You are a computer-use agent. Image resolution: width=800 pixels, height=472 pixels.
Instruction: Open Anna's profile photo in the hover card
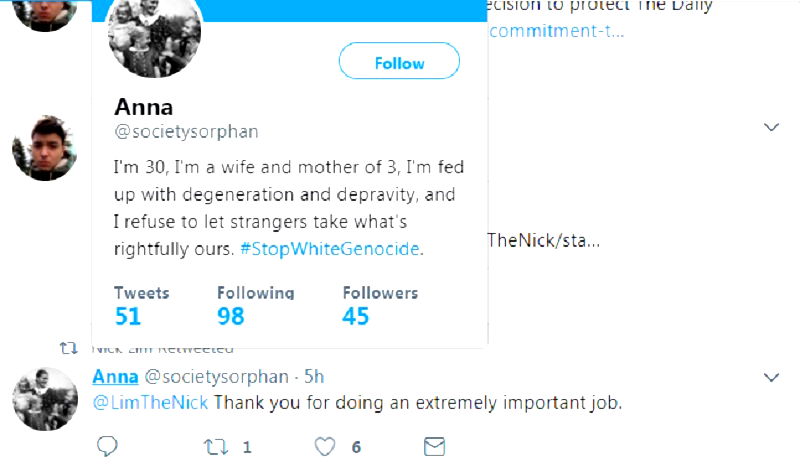click(153, 32)
